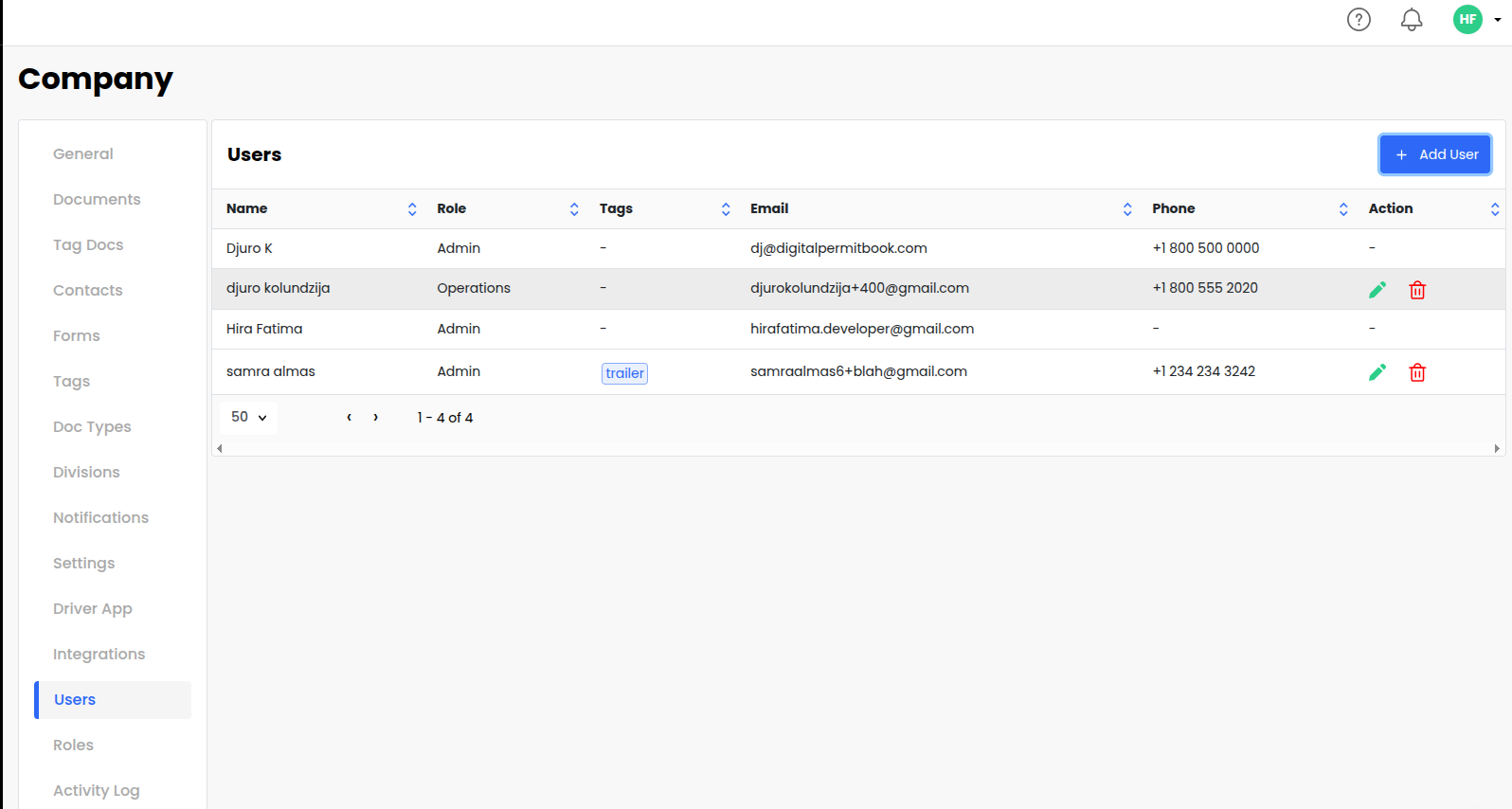The width and height of the screenshot is (1512, 809).
Task: Edit samra almas with pencil icon
Action: click(x=1377, y=372)
